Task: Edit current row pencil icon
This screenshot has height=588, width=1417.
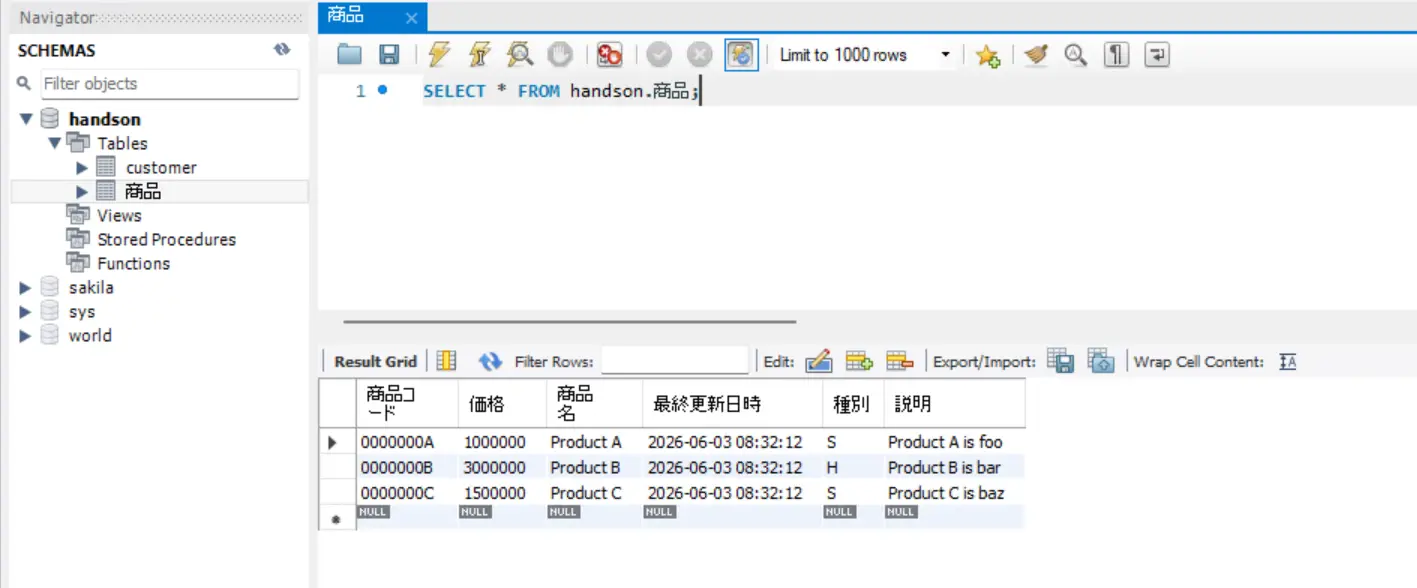Action: click(818, 361)
